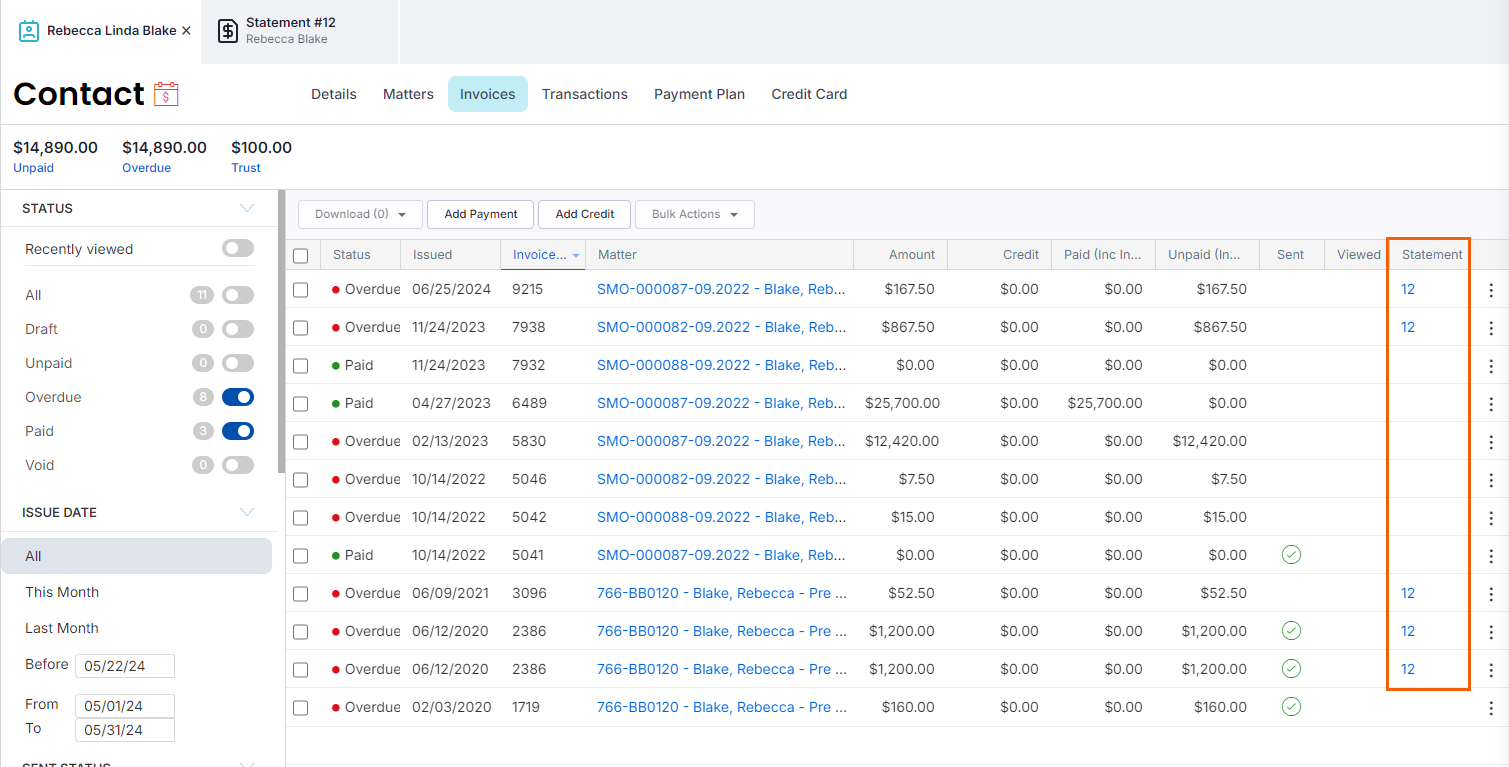Open the Bulk Actions dropdown
Screen dimensions: 1509x767
pos(695,214)
